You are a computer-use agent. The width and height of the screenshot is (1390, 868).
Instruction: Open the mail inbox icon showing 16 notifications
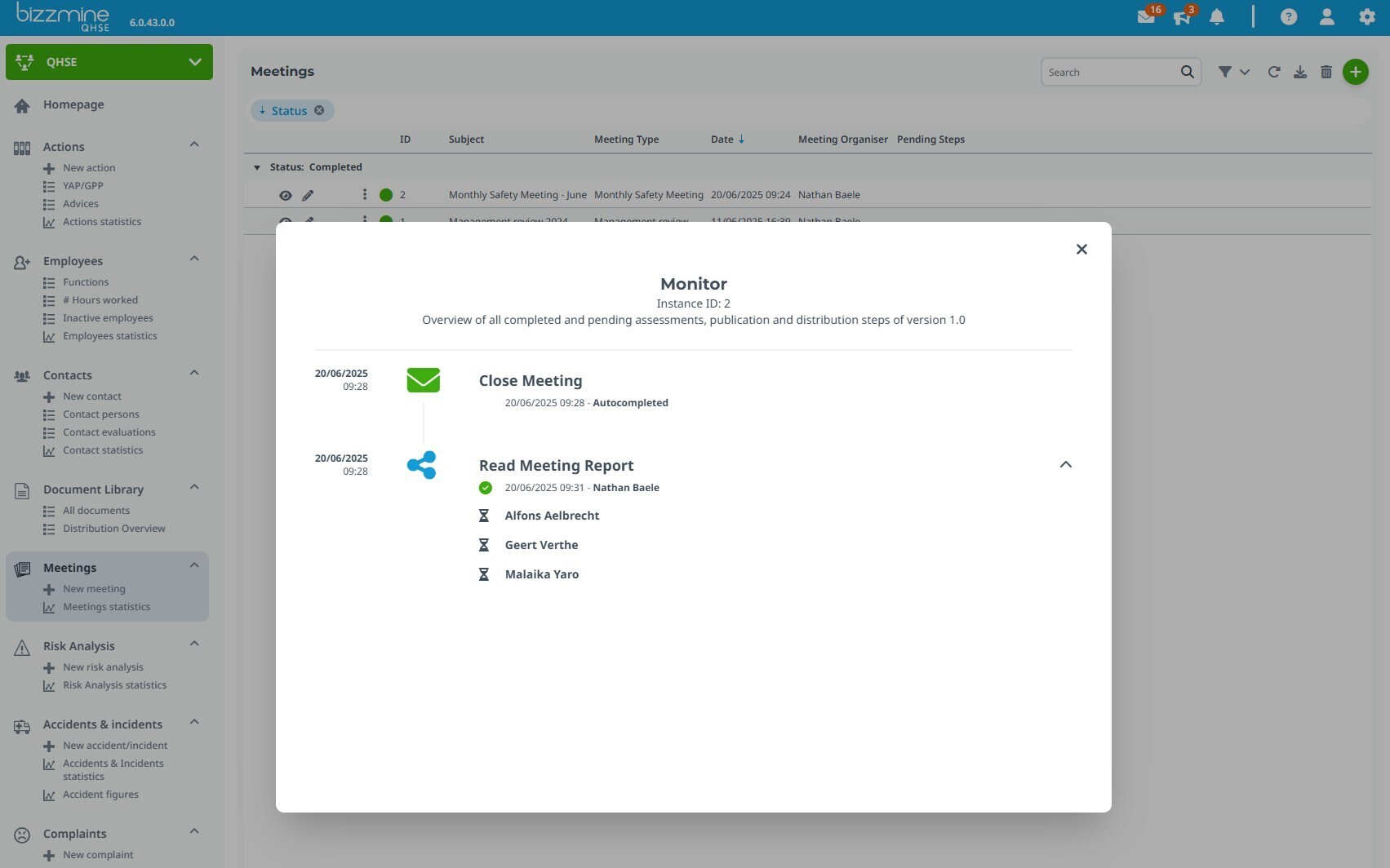click(1147, 16)
